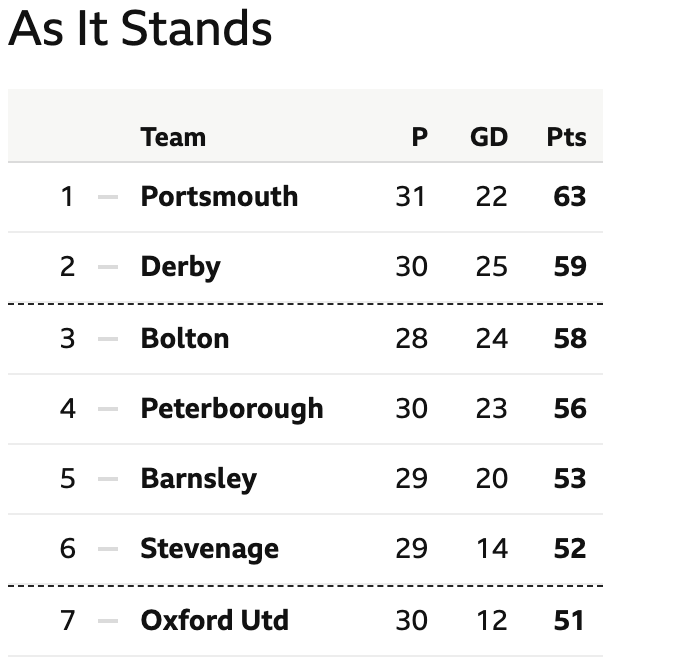Click the P column header

pyautogui.click(x=420, y=137)
